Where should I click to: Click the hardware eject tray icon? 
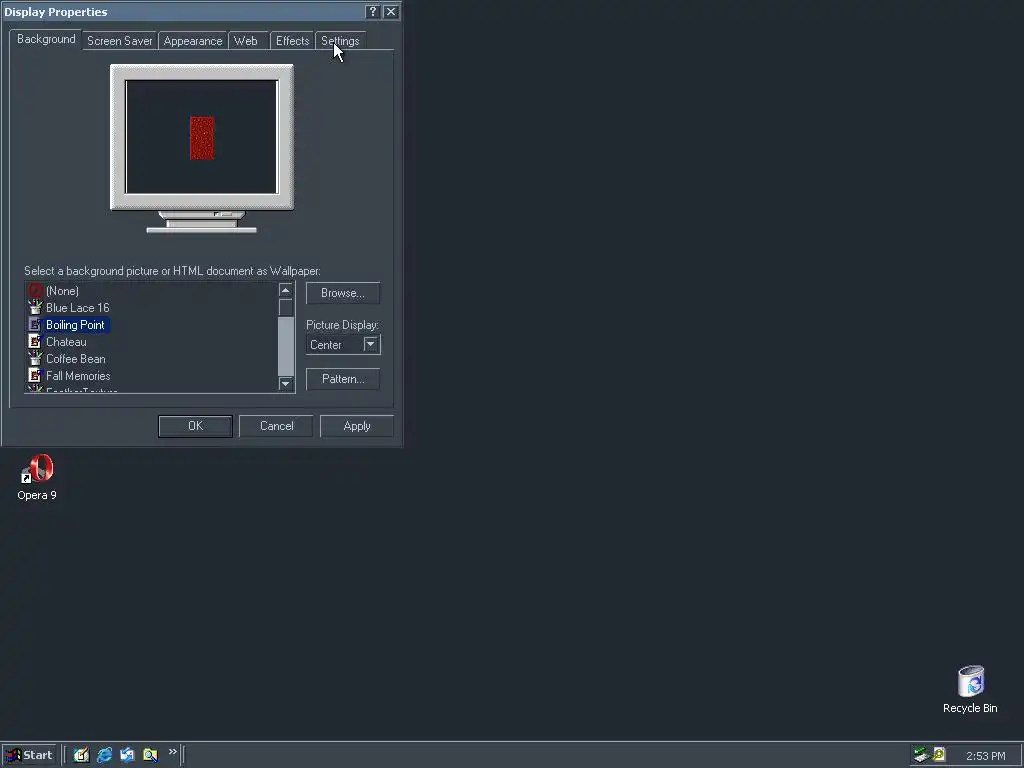click(x=921, y=754)
